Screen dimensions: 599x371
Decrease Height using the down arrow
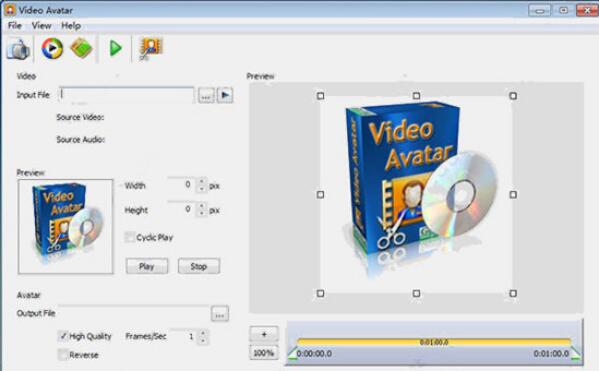pyautogui.click(x=201, y=213)
